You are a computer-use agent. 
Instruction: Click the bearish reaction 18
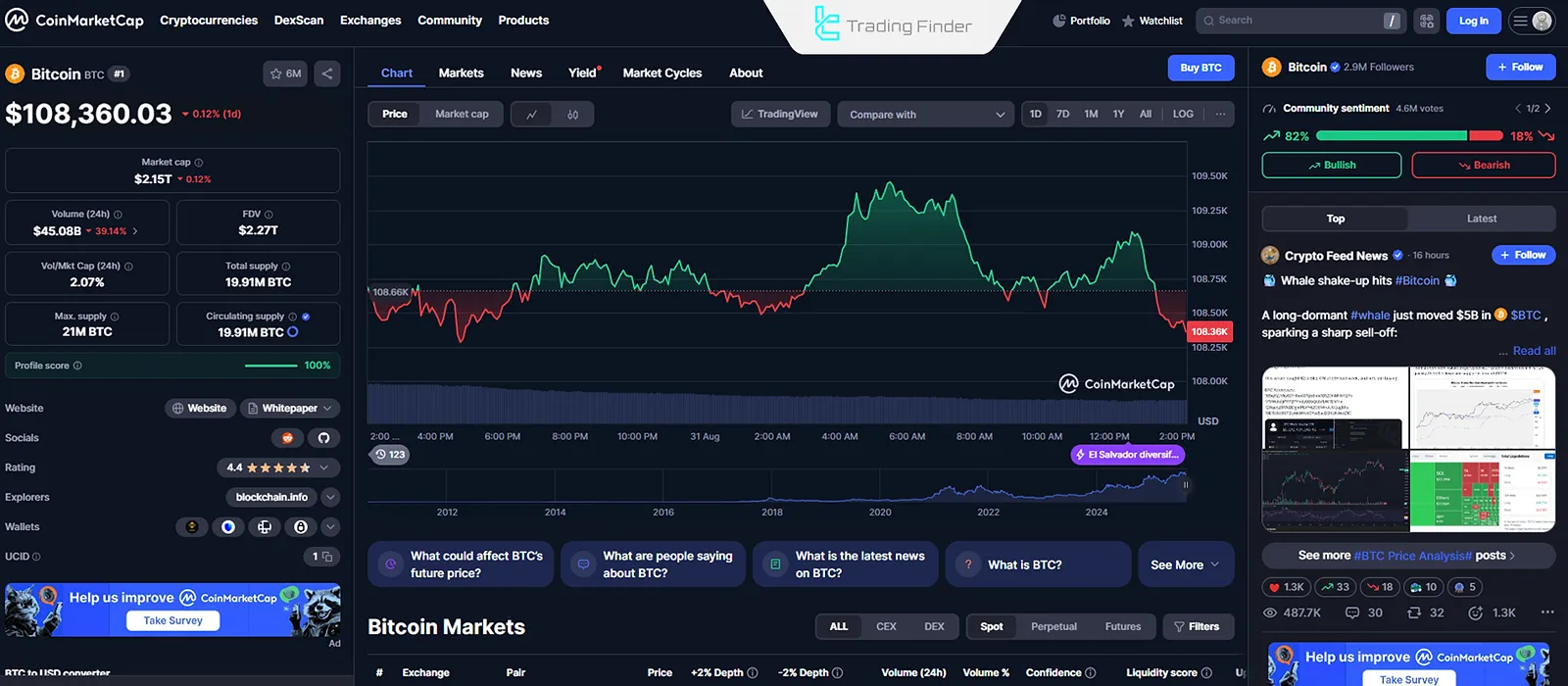tap(1380, 587)
